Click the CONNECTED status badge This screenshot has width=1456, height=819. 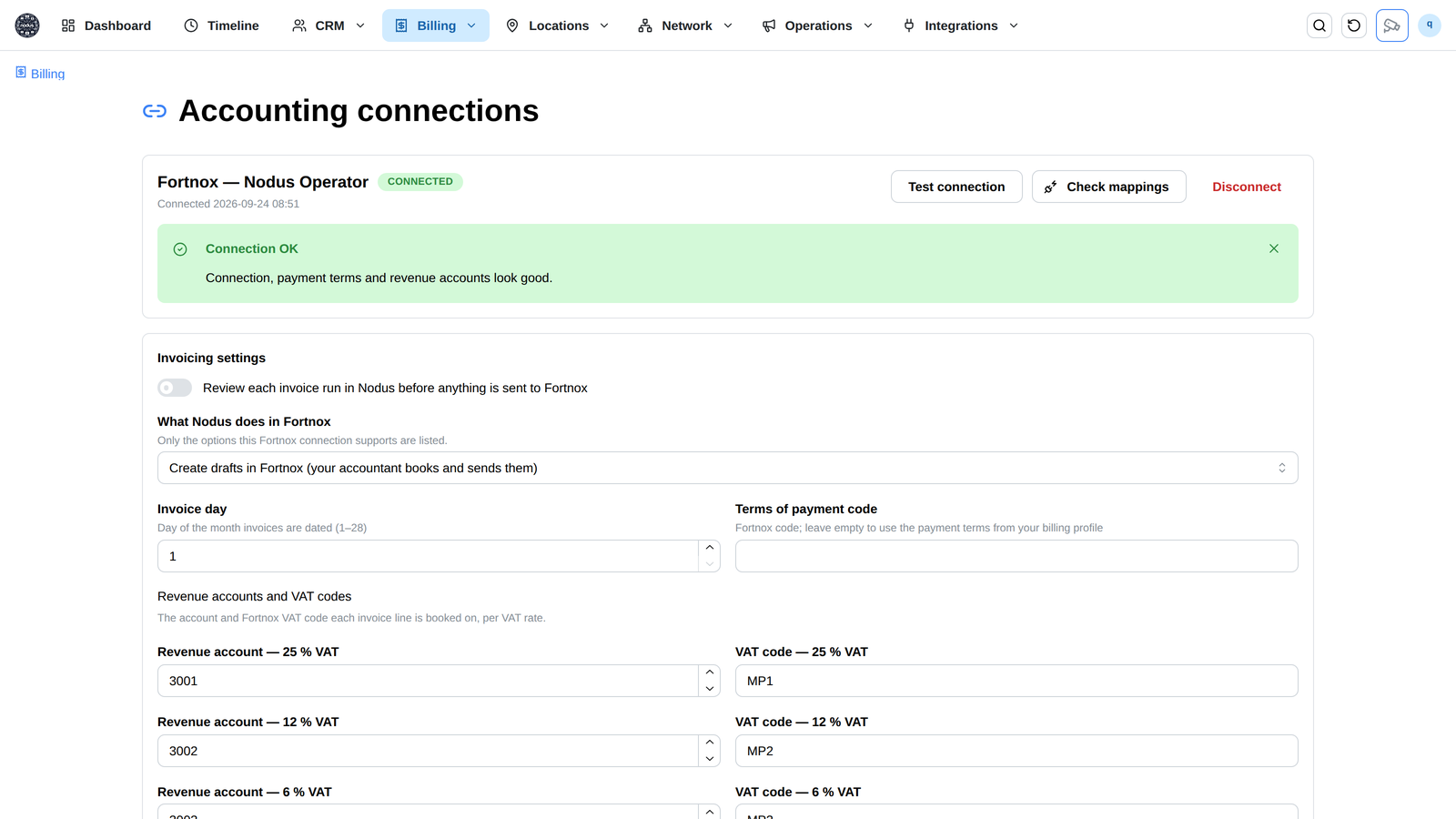pos(420,182)
